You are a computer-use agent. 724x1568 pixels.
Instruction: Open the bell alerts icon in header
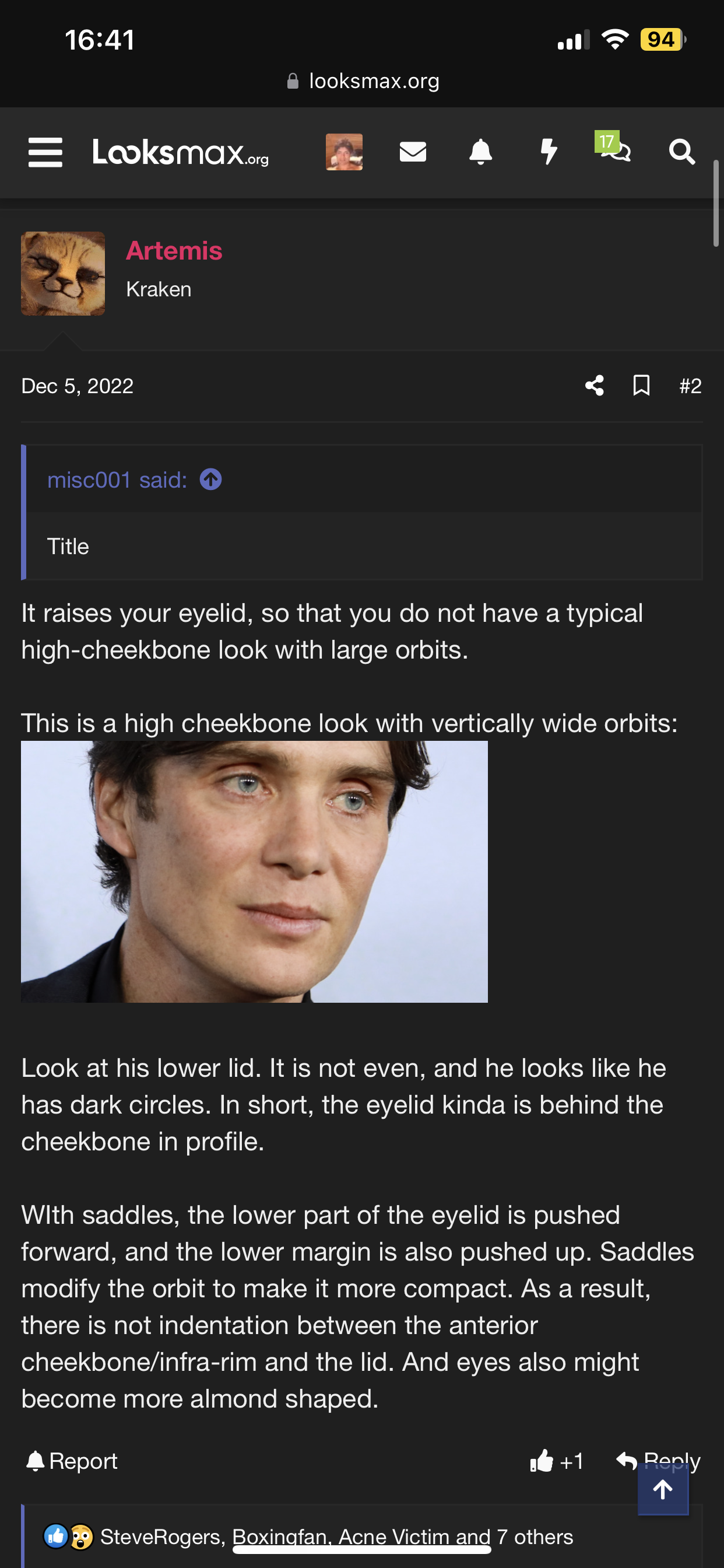pos(481,152)
